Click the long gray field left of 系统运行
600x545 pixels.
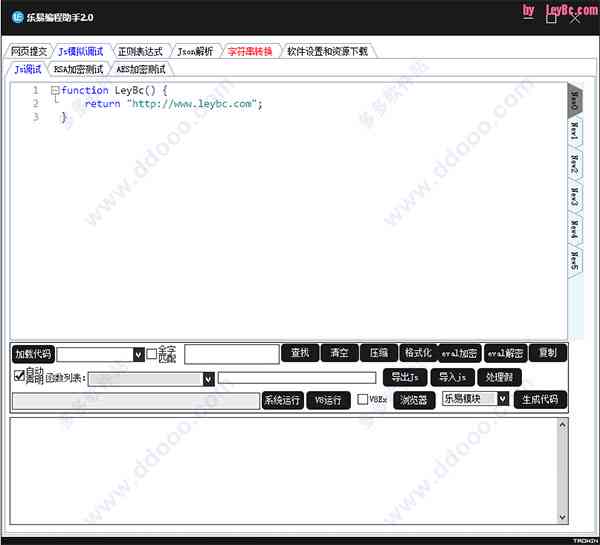(x=136, y=401)
